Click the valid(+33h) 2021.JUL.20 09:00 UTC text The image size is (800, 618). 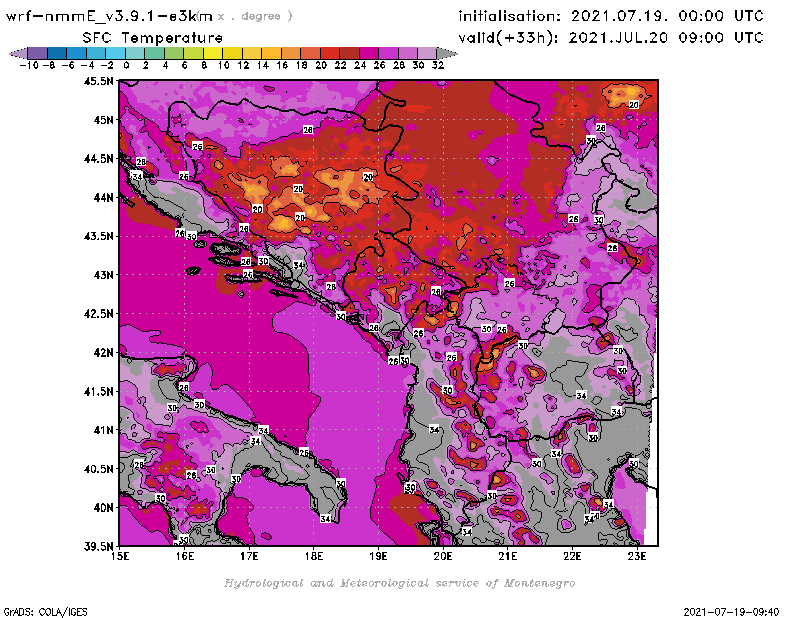pyautogui.click(x=611, y=38)
